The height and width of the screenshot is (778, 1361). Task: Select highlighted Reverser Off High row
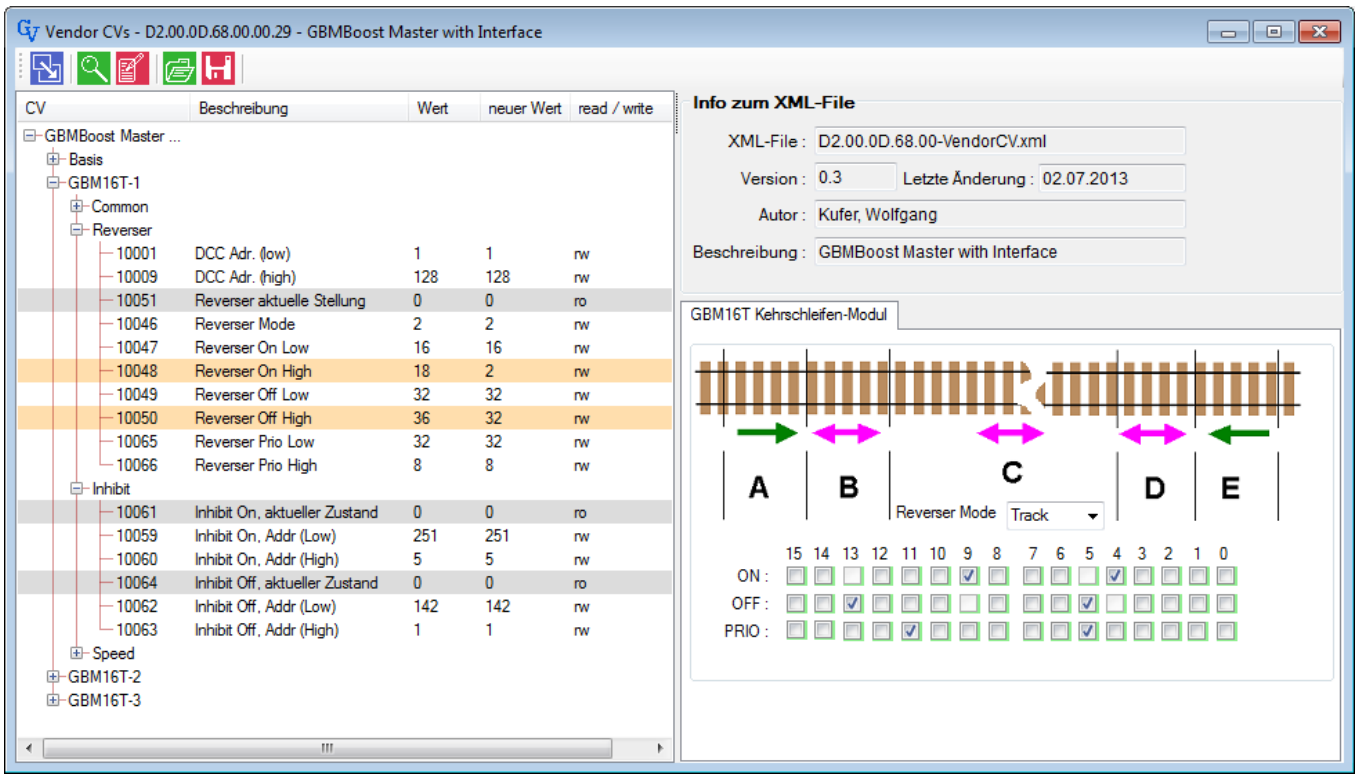345,418
